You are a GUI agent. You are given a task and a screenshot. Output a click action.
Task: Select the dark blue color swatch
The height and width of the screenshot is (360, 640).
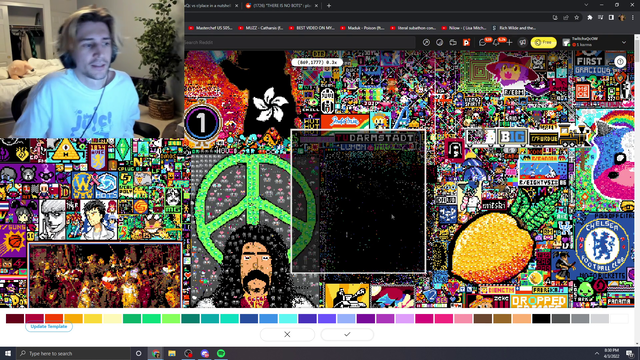point(249,318)
